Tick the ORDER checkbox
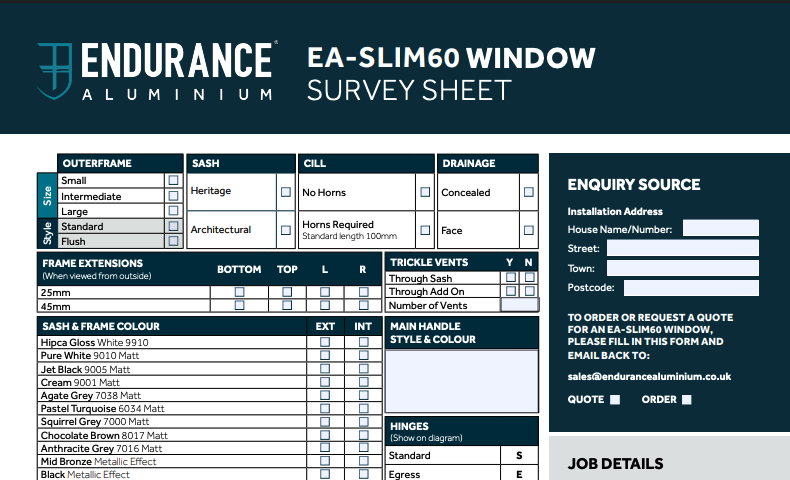 click(687, 400)
